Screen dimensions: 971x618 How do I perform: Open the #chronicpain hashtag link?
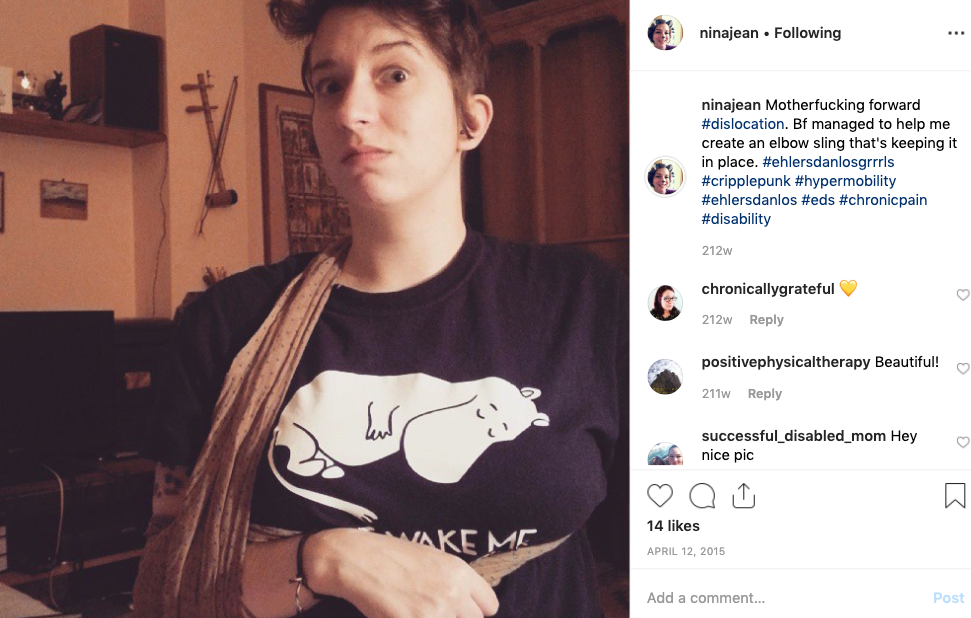coord(882,200)
